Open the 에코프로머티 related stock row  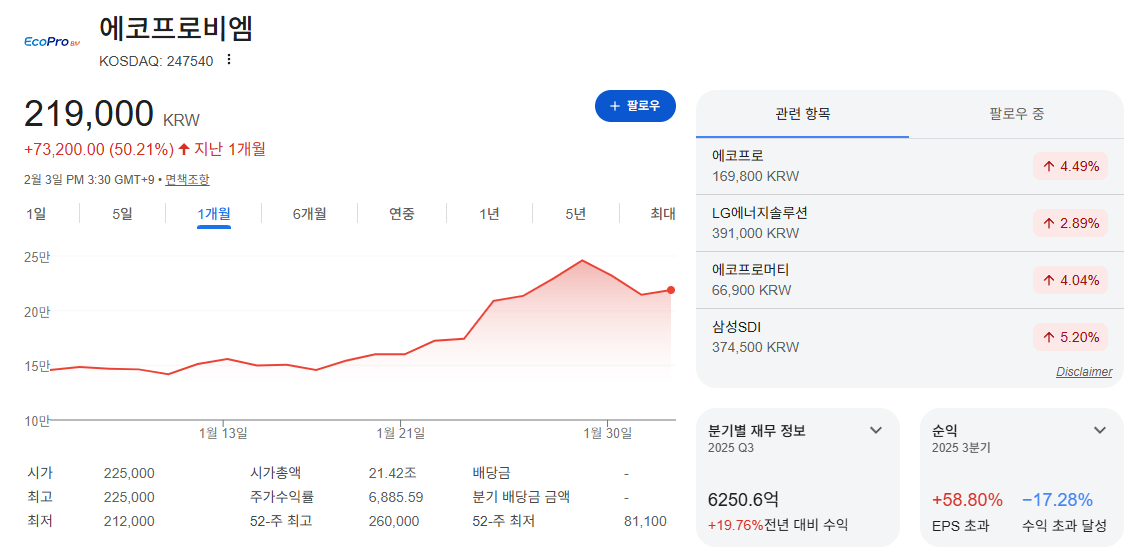(x=909, y=280)
